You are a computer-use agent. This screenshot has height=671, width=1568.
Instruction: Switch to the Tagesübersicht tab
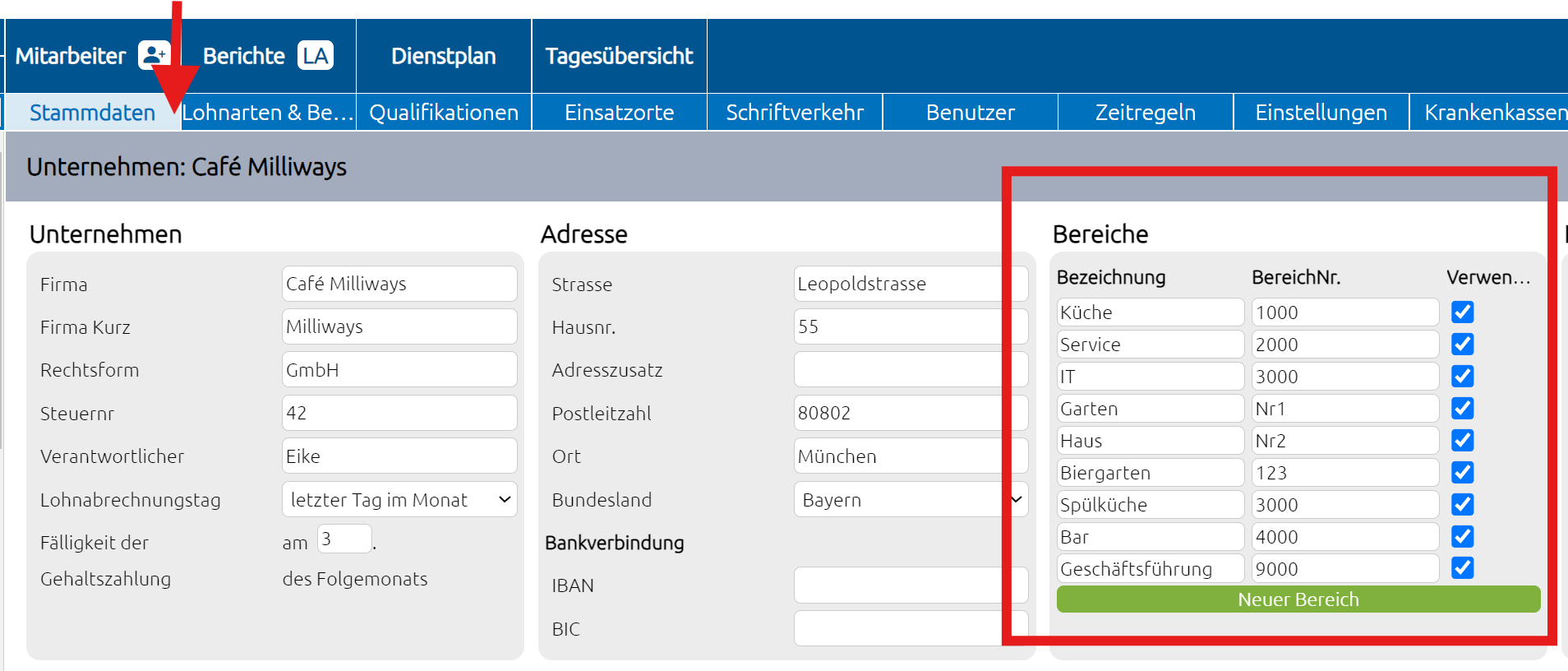coord(620,56)
